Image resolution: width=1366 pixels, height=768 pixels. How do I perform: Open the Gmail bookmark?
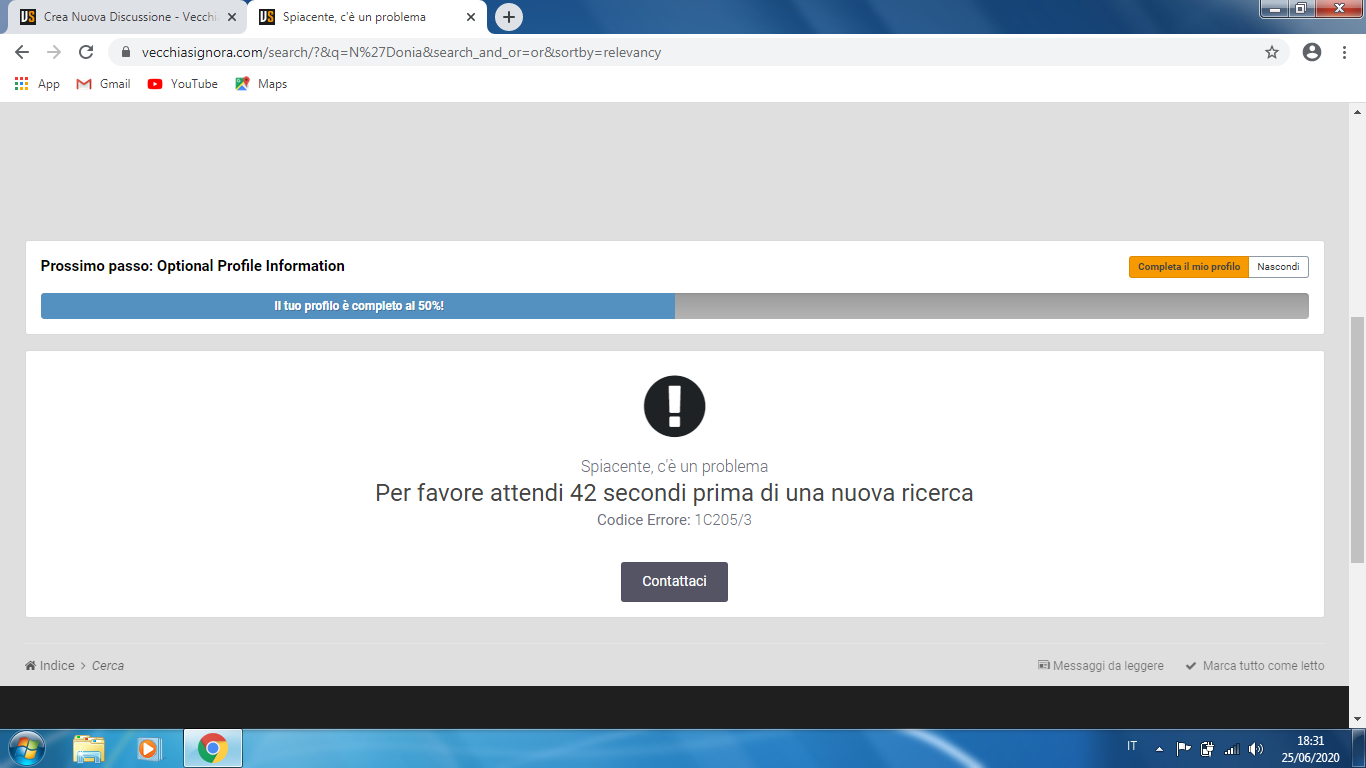coord(104,84)
